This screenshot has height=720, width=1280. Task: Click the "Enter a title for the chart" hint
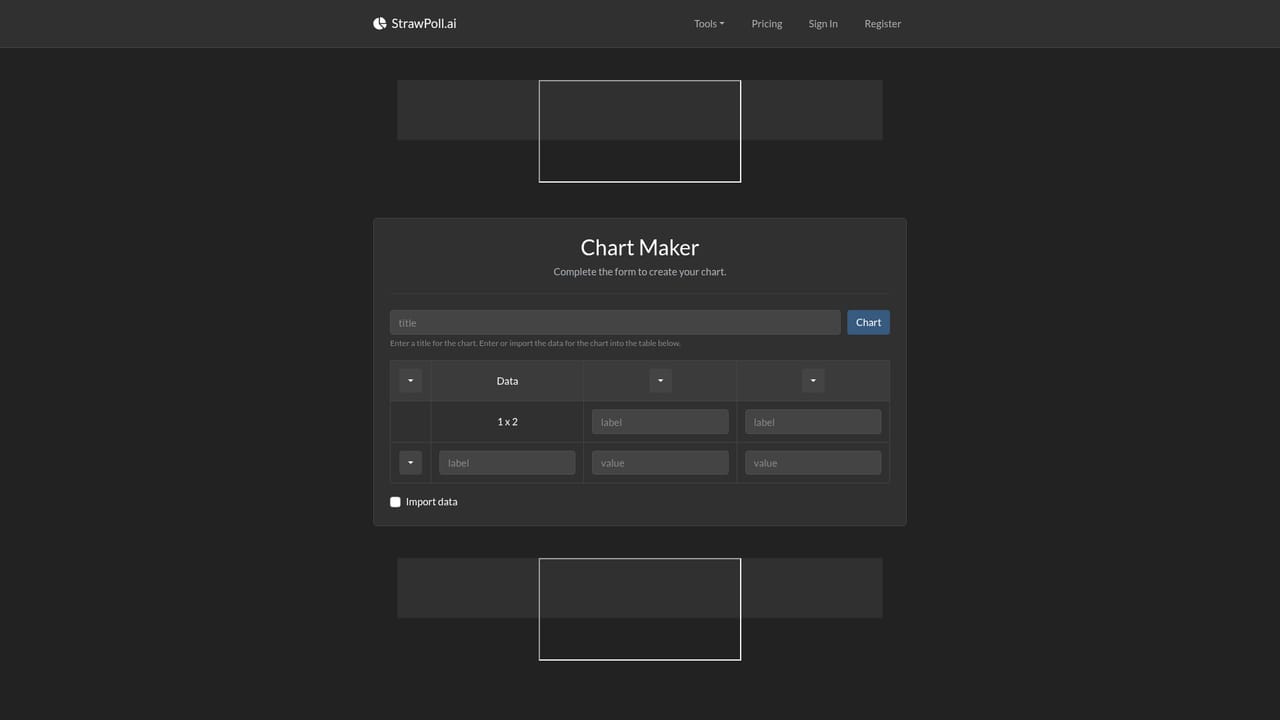[x=535, y=343]
